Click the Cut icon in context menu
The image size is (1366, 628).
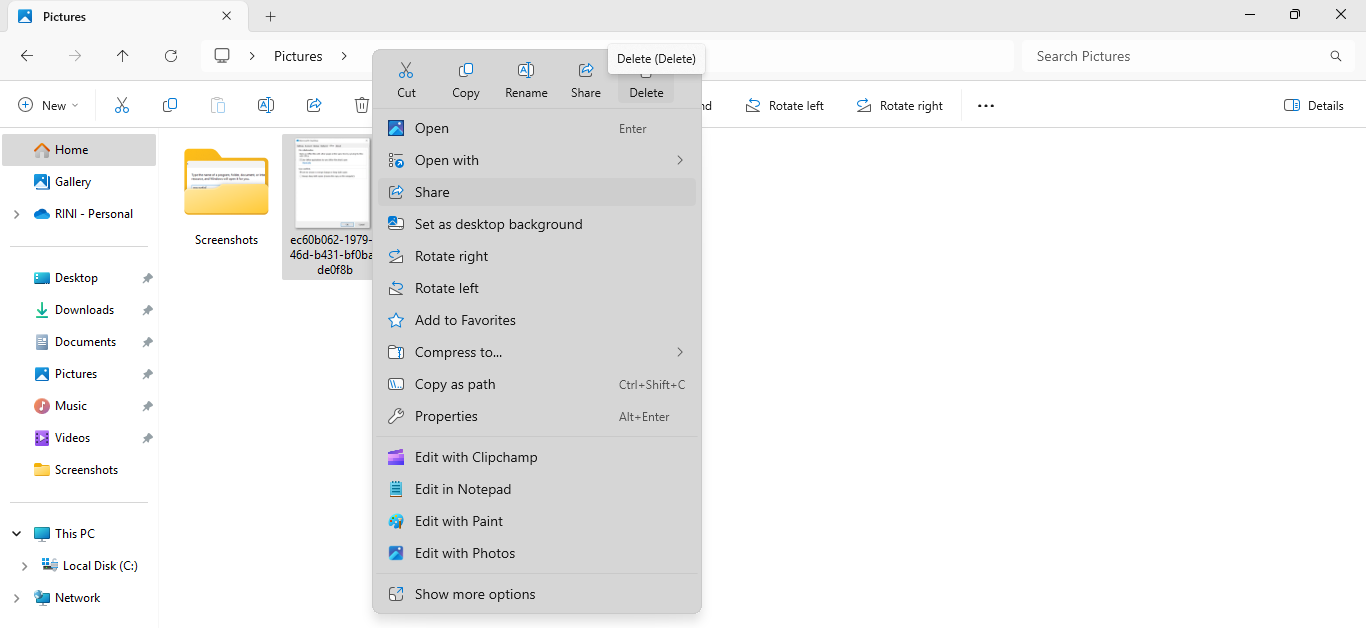point(406,79)
